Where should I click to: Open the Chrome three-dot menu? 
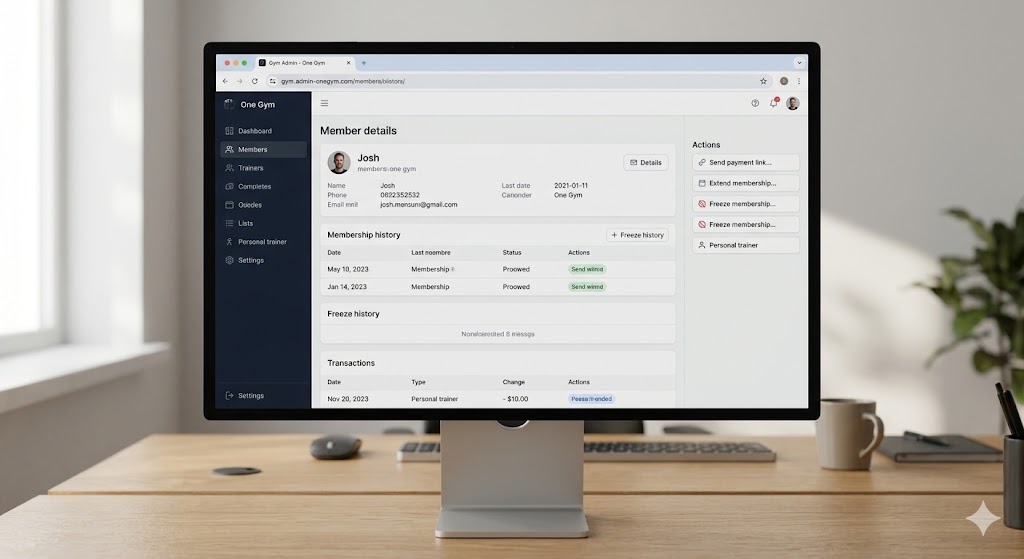point(799,81)
